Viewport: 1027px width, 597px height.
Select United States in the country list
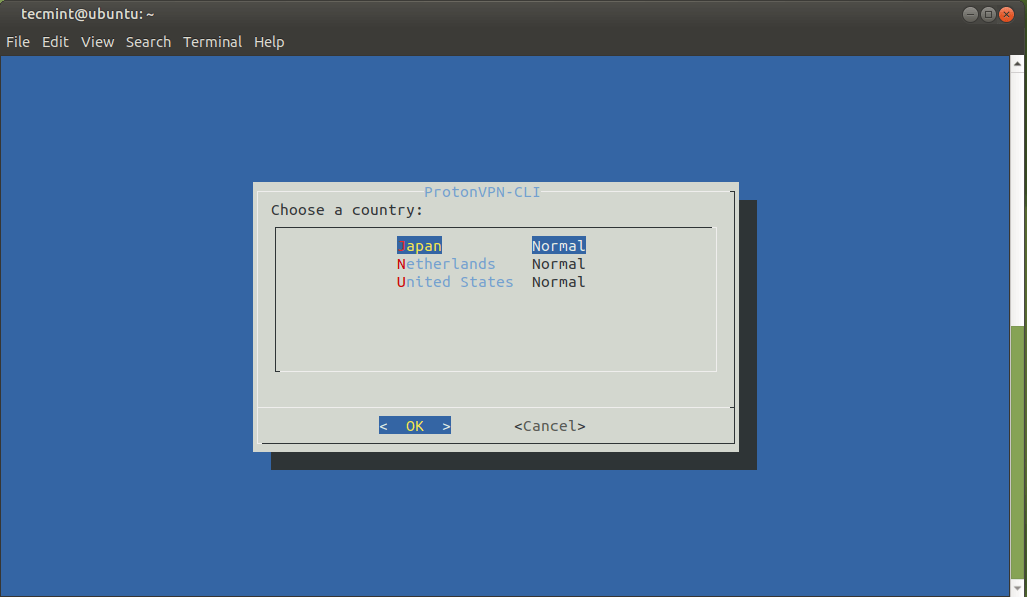click(x=455, y=282)
